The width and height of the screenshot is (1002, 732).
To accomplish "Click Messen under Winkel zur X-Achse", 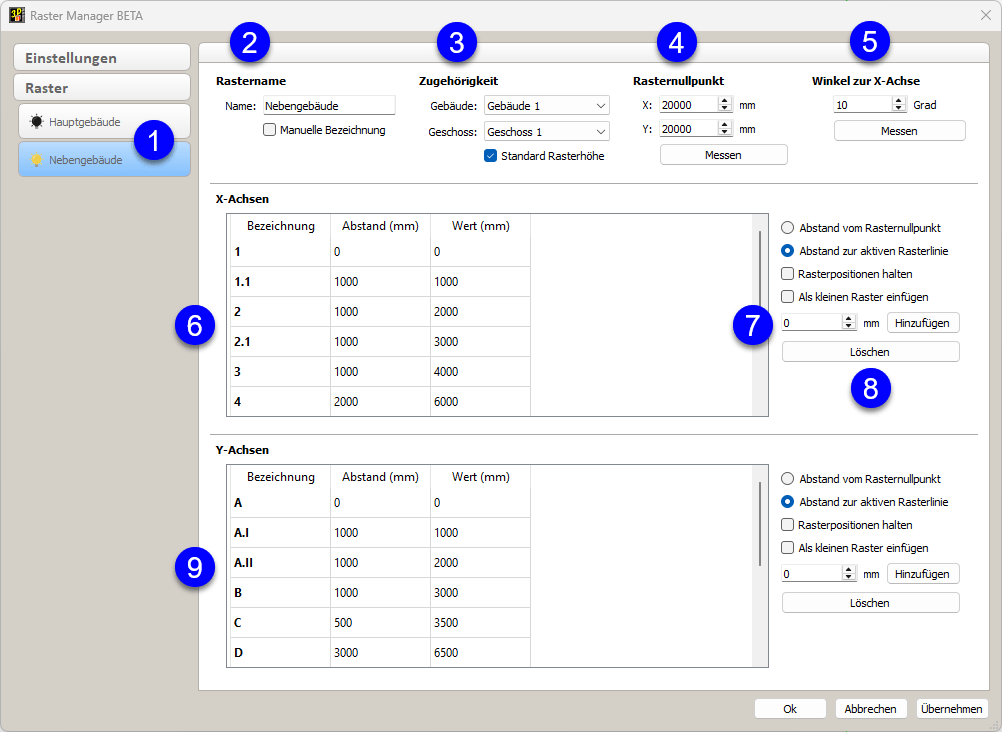I will coord(899,130).
